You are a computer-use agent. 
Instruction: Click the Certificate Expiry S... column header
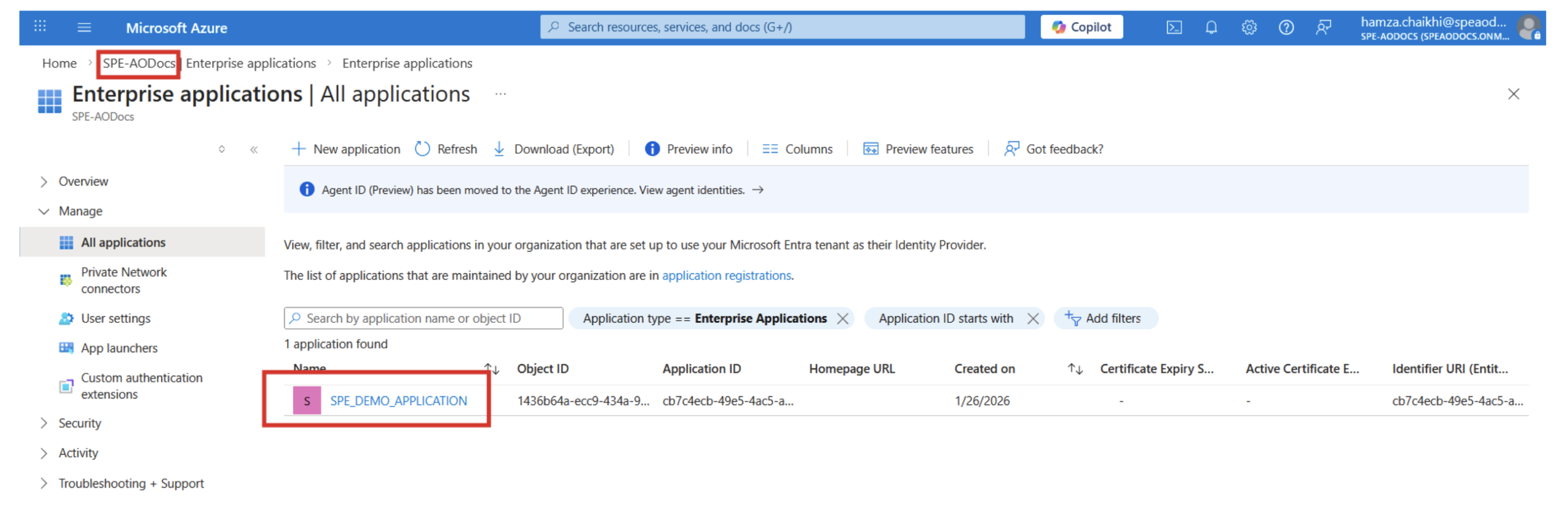(1157, 369)
